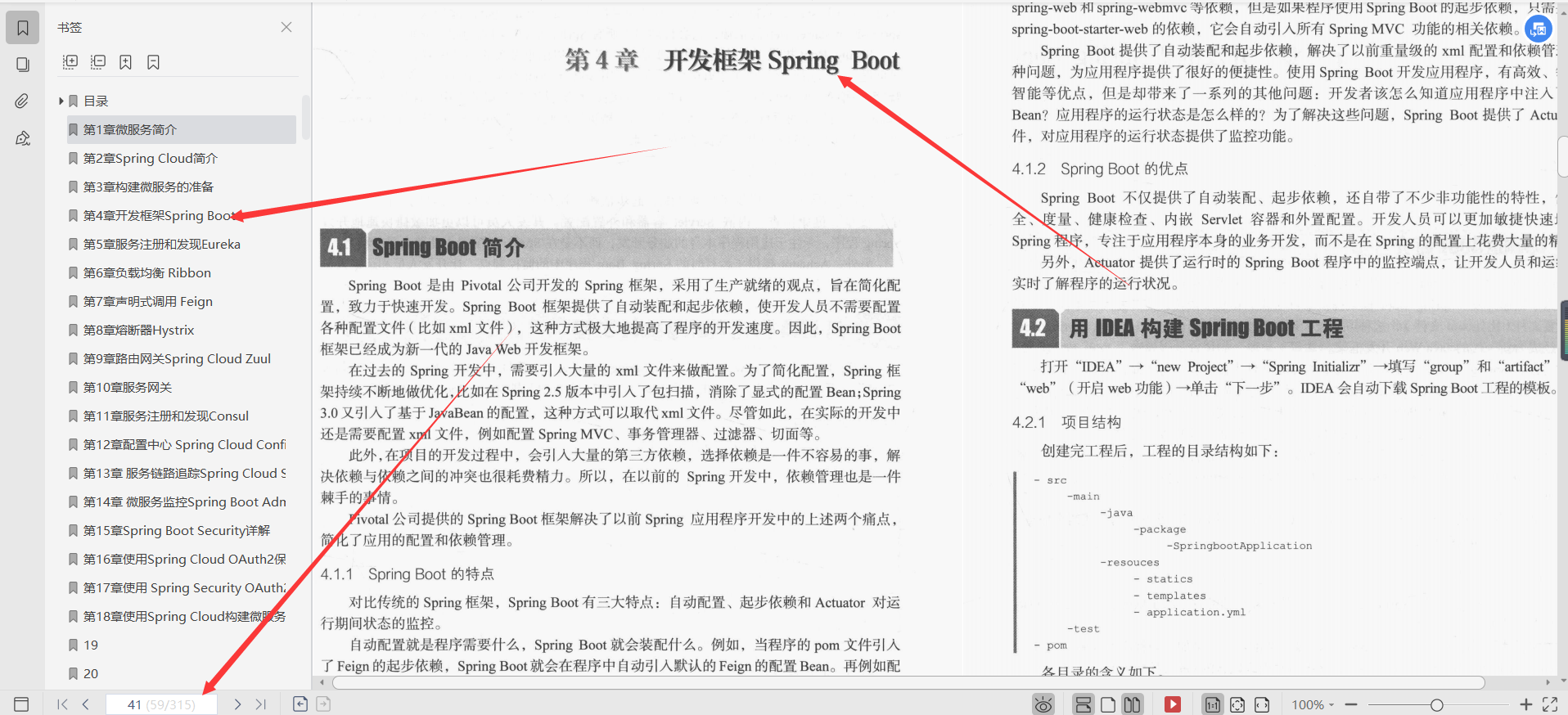Go to the first page
Image resolution: width=1568 pixels, height=715 pixels.
tap(62, 704)
